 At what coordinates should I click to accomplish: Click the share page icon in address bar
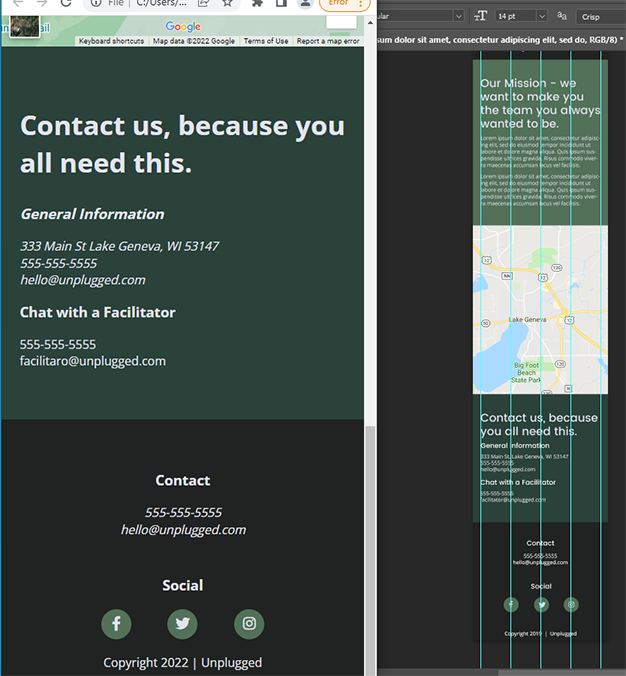coord(204,4)
